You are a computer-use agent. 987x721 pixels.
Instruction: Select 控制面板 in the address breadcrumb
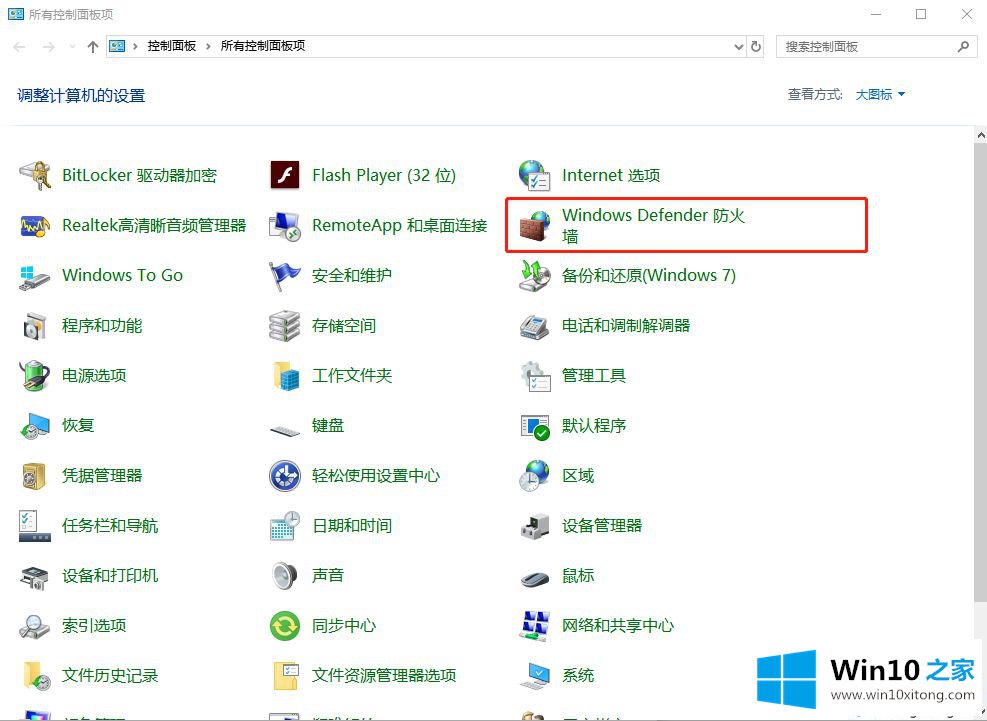click(172, 46)
